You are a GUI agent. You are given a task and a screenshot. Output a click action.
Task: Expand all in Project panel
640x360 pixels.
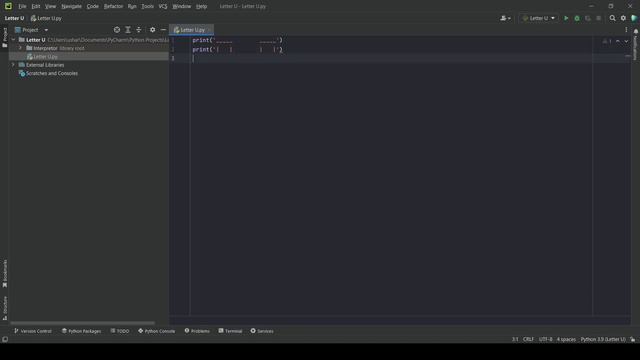pyautogui.click(x=128, y=30)
